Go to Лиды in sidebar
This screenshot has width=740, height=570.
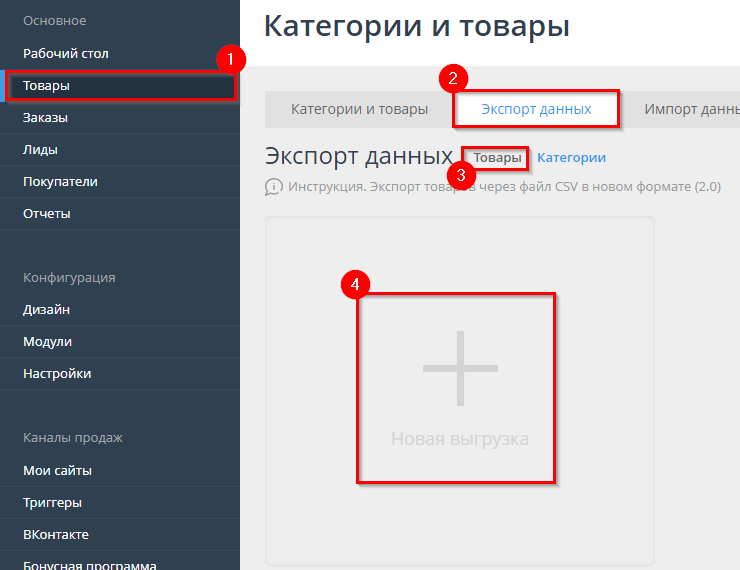click(x=40, y=150)
